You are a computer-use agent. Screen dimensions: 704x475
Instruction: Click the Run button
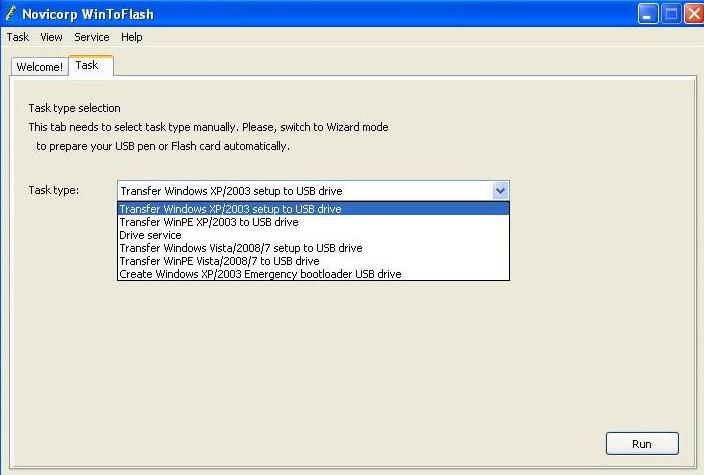click(642, 444)
